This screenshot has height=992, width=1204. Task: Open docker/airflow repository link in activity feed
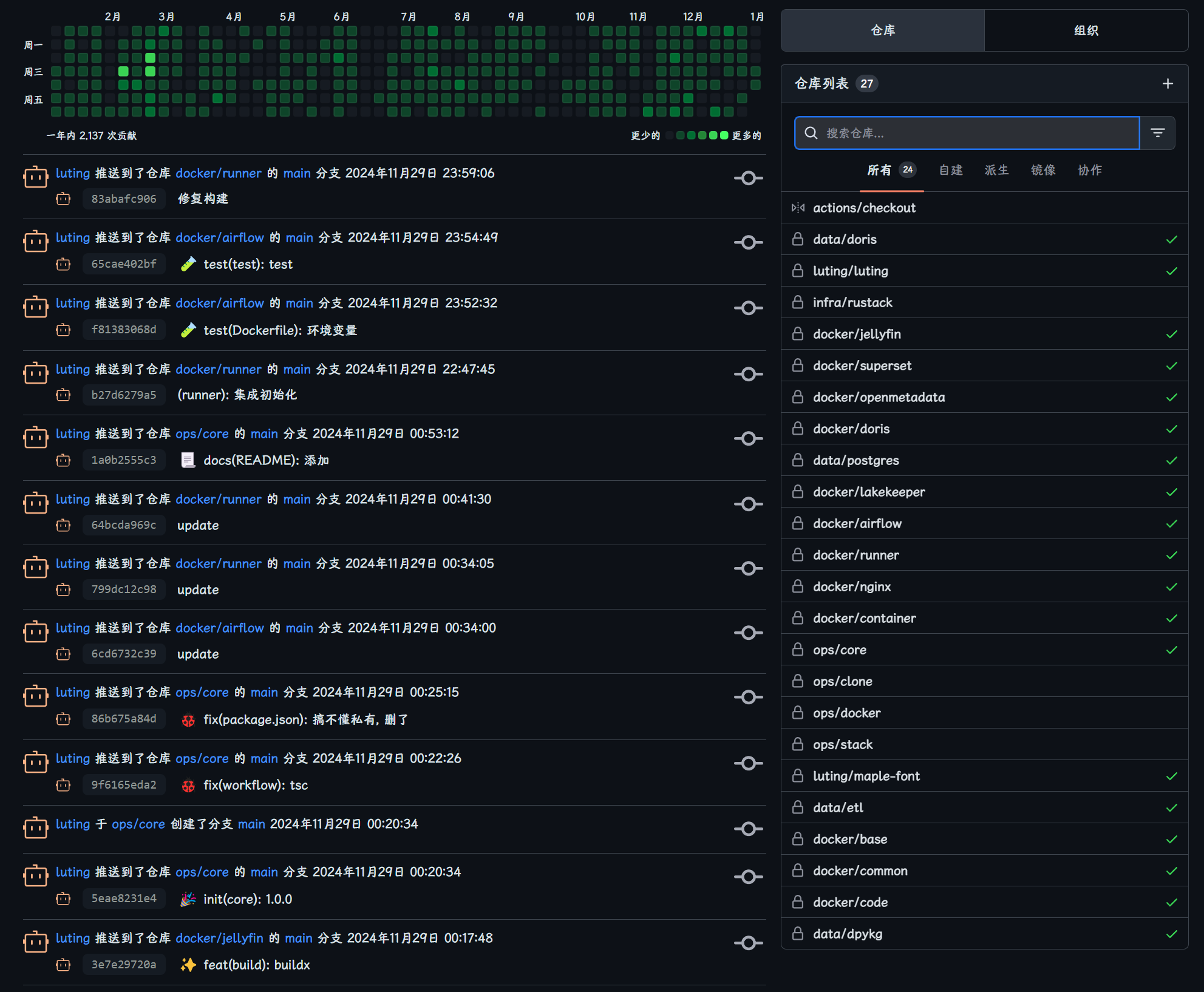(220, 237)
